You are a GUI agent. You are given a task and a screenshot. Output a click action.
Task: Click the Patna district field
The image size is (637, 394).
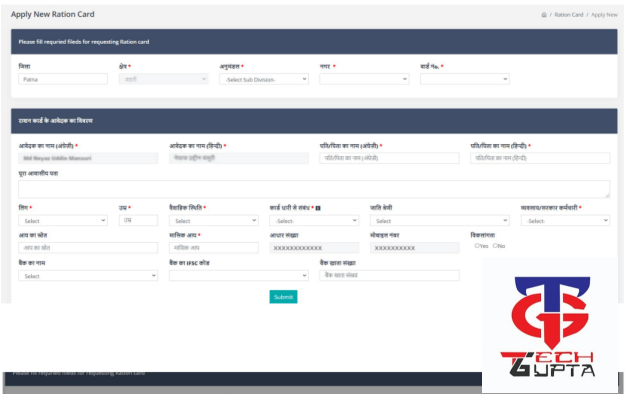(63, 79)
